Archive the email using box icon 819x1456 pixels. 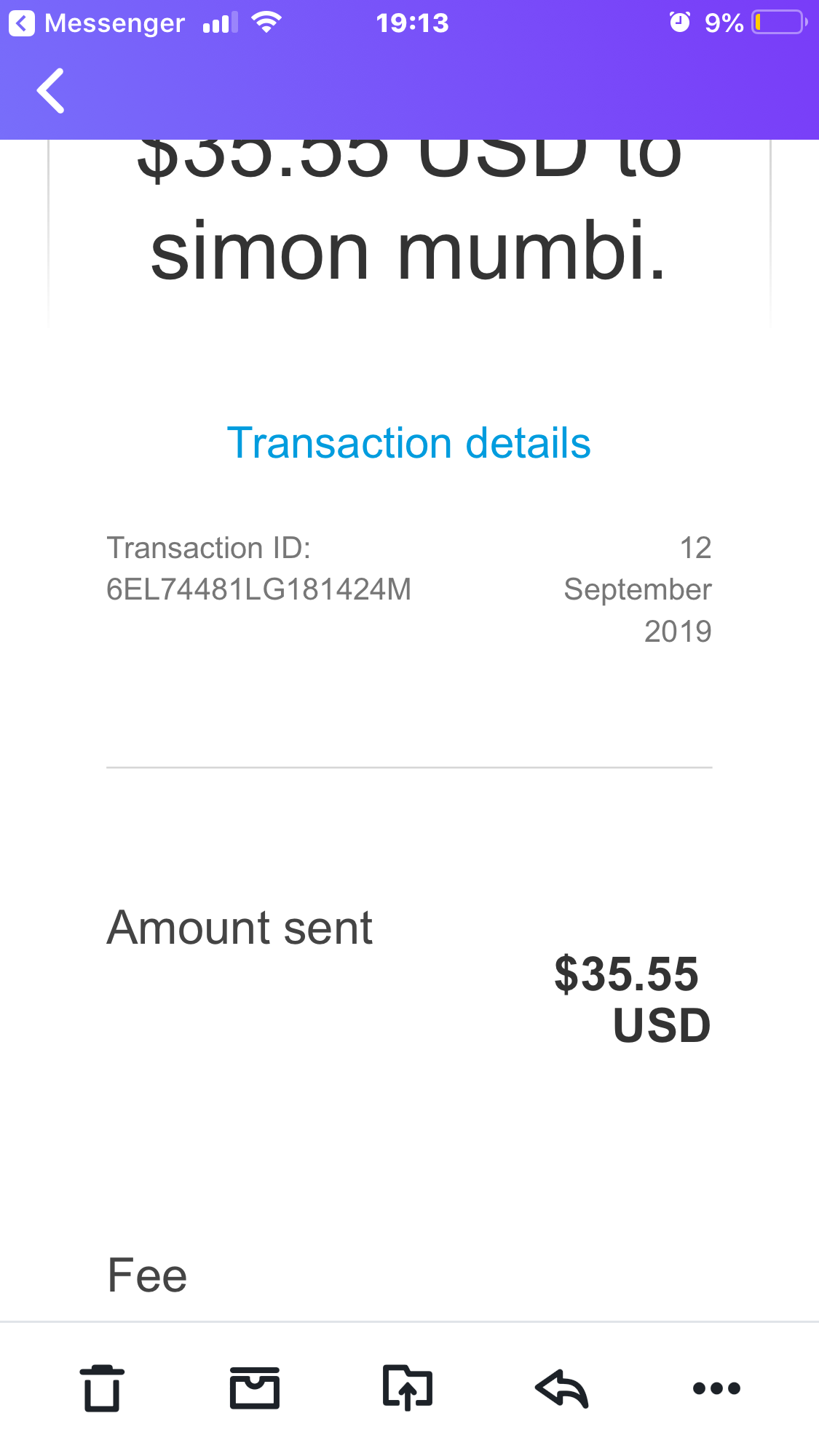coord(255,1388)
